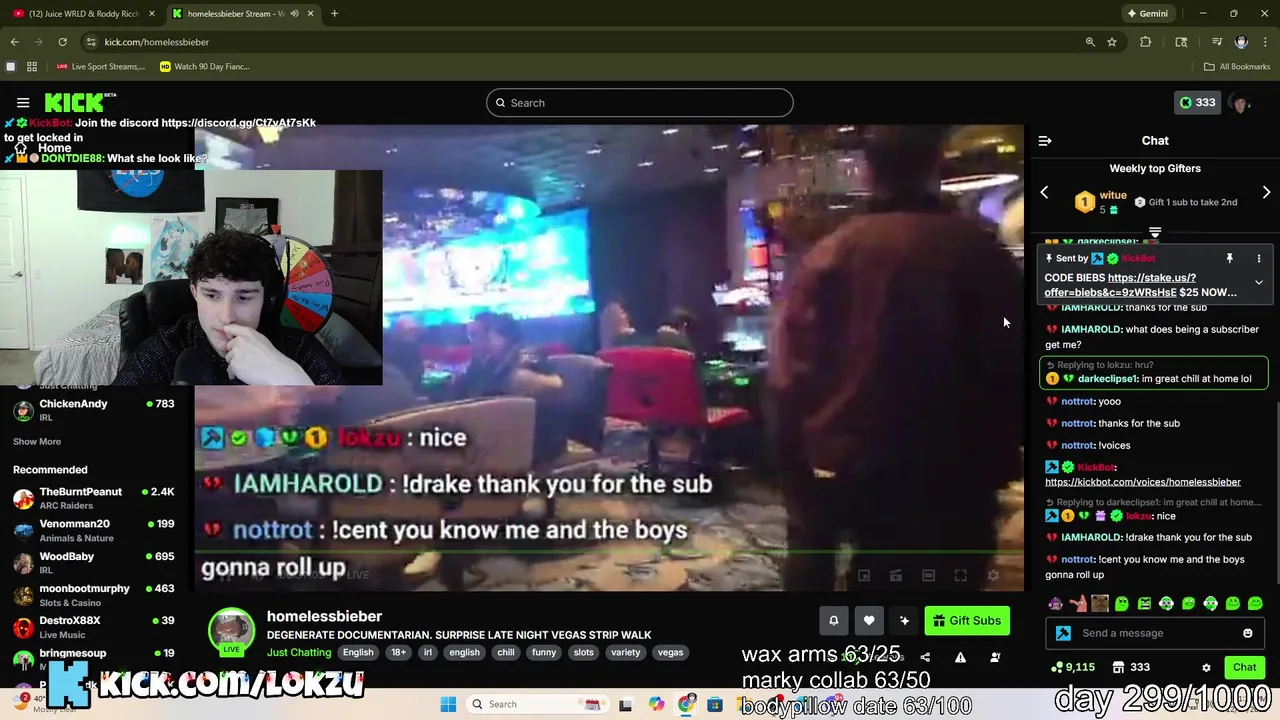Image resolution: width=1280 pixels, height=720 pixels.
Task: Open Live Sport Streams bookmark
Action: pos(100,67)
